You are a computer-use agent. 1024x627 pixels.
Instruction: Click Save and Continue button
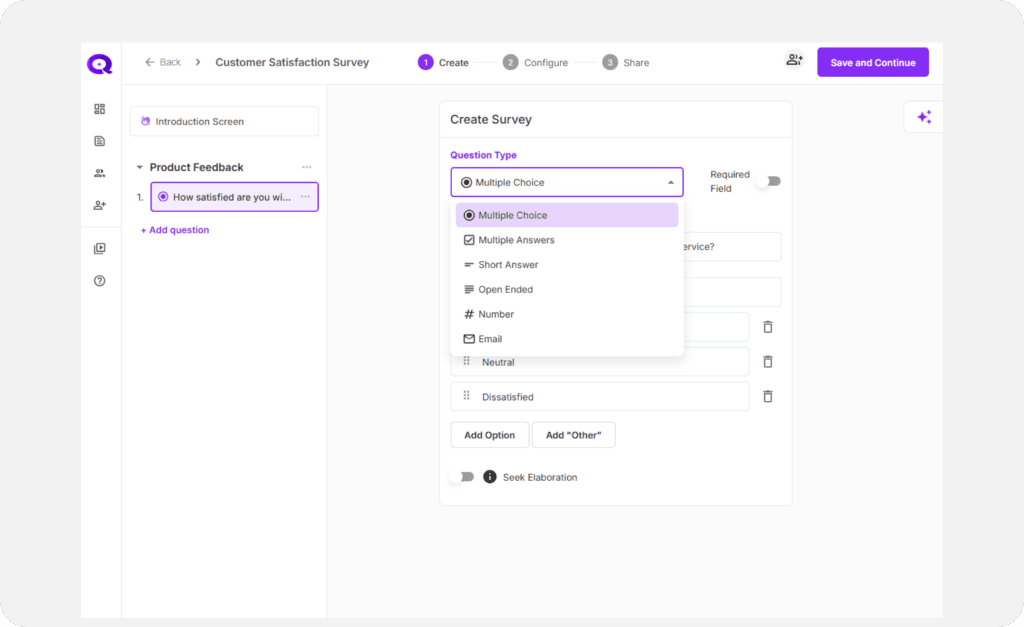872,62
